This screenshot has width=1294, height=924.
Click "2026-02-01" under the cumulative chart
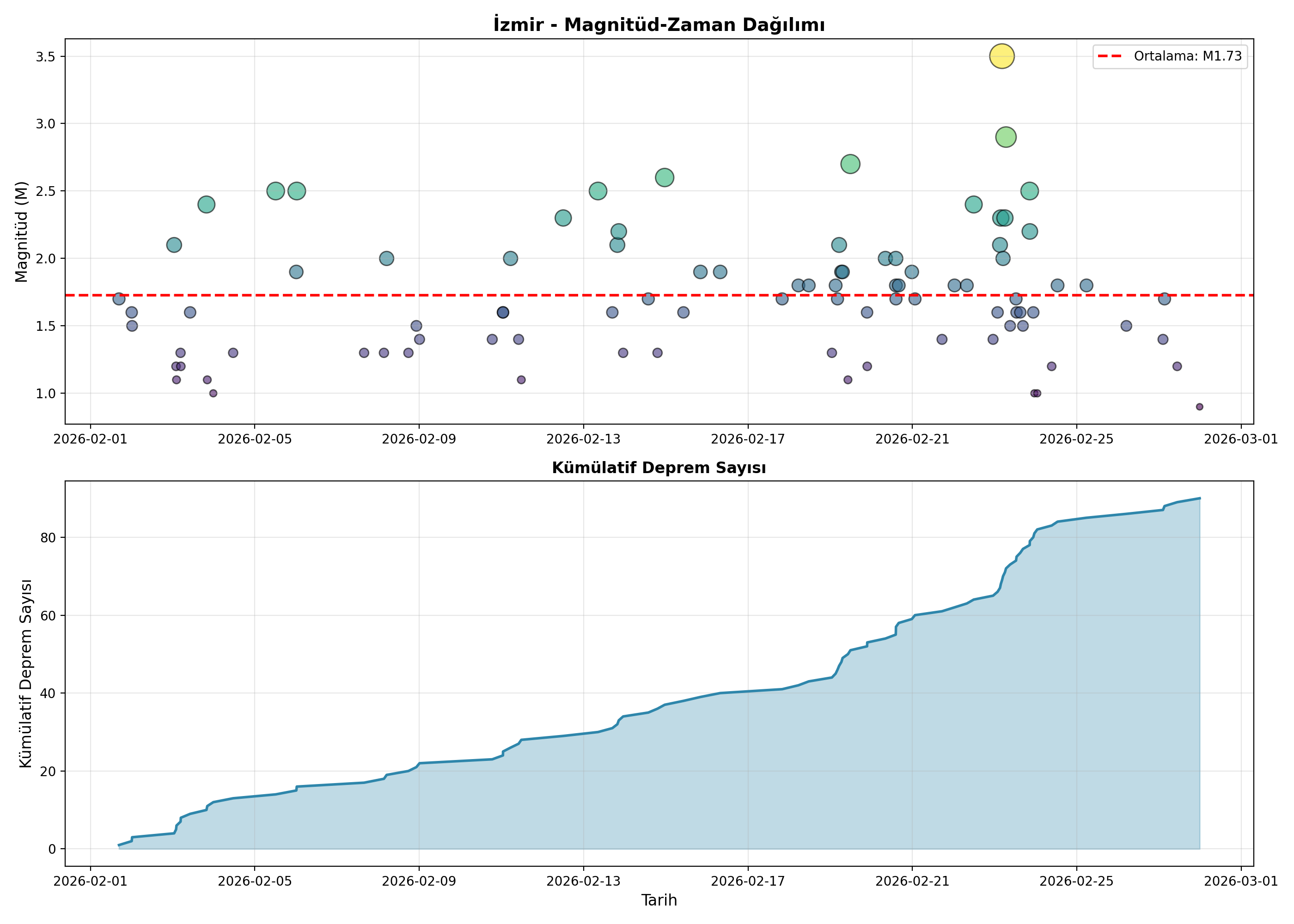(x=91, y=881)
